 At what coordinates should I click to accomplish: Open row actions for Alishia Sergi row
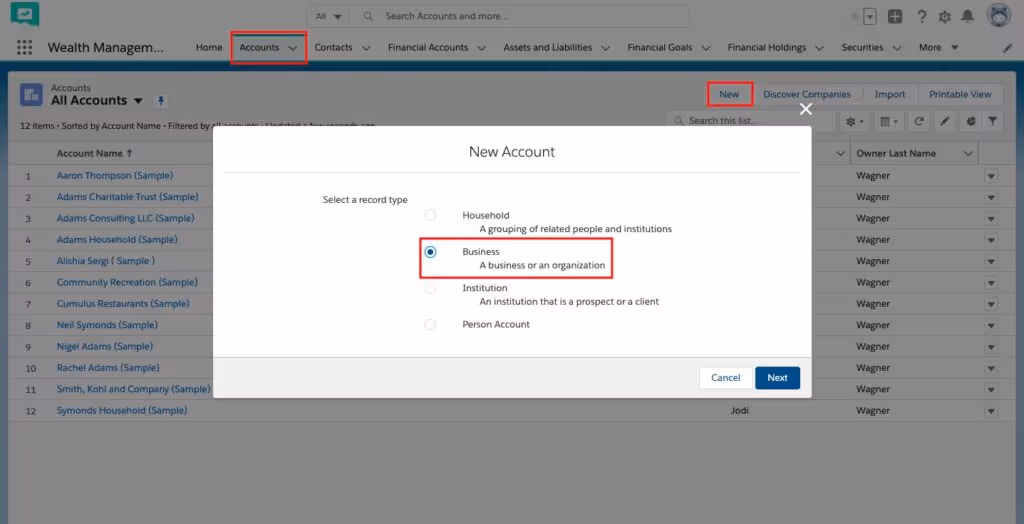tap(991, 261)
